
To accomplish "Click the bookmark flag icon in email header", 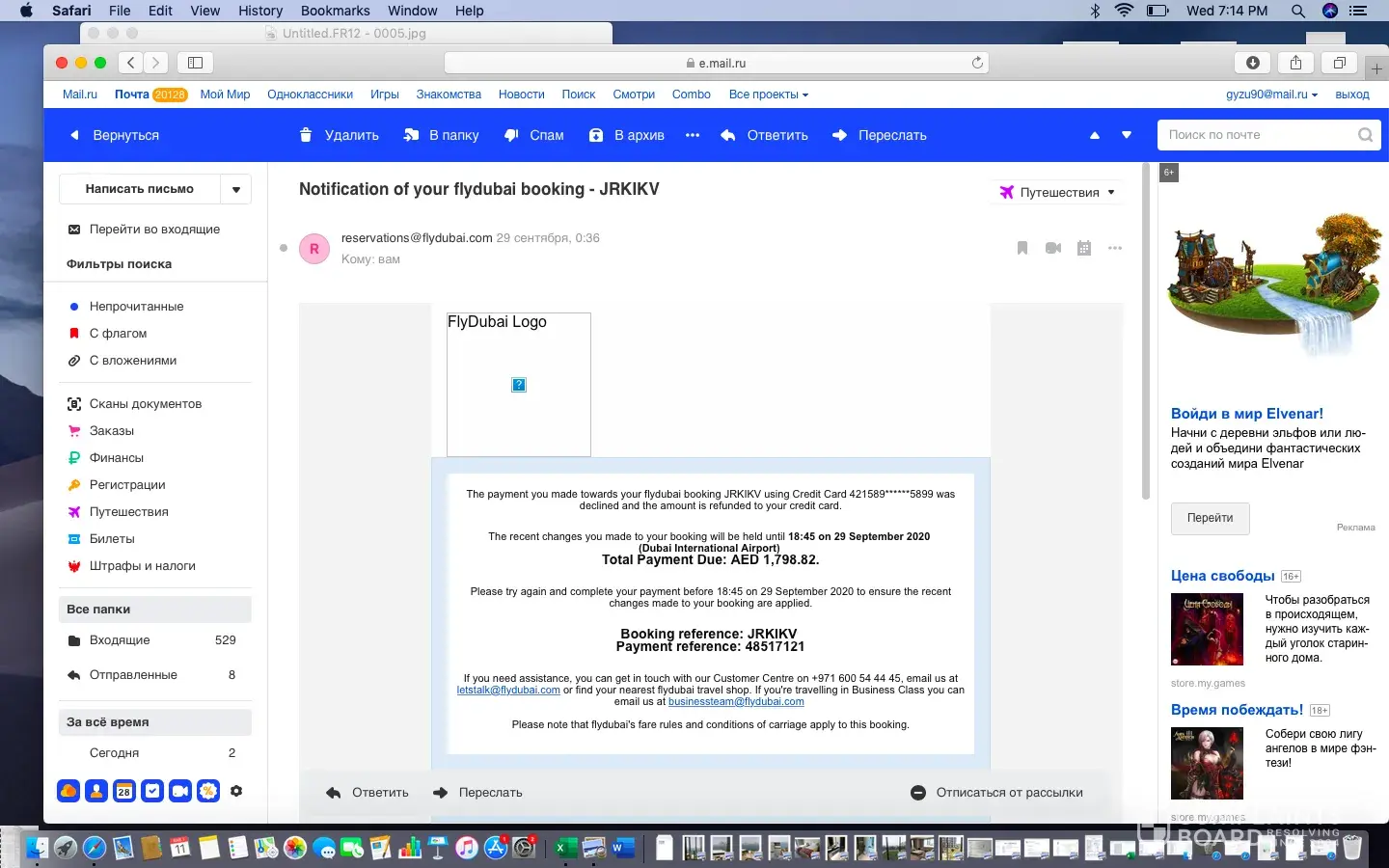I will (1022, 248).
